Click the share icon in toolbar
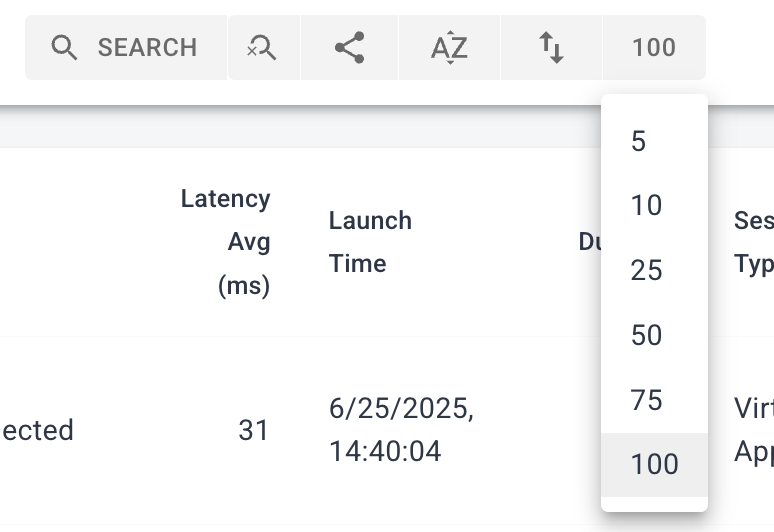The image size is (774, 532). [x=349, y=47]
